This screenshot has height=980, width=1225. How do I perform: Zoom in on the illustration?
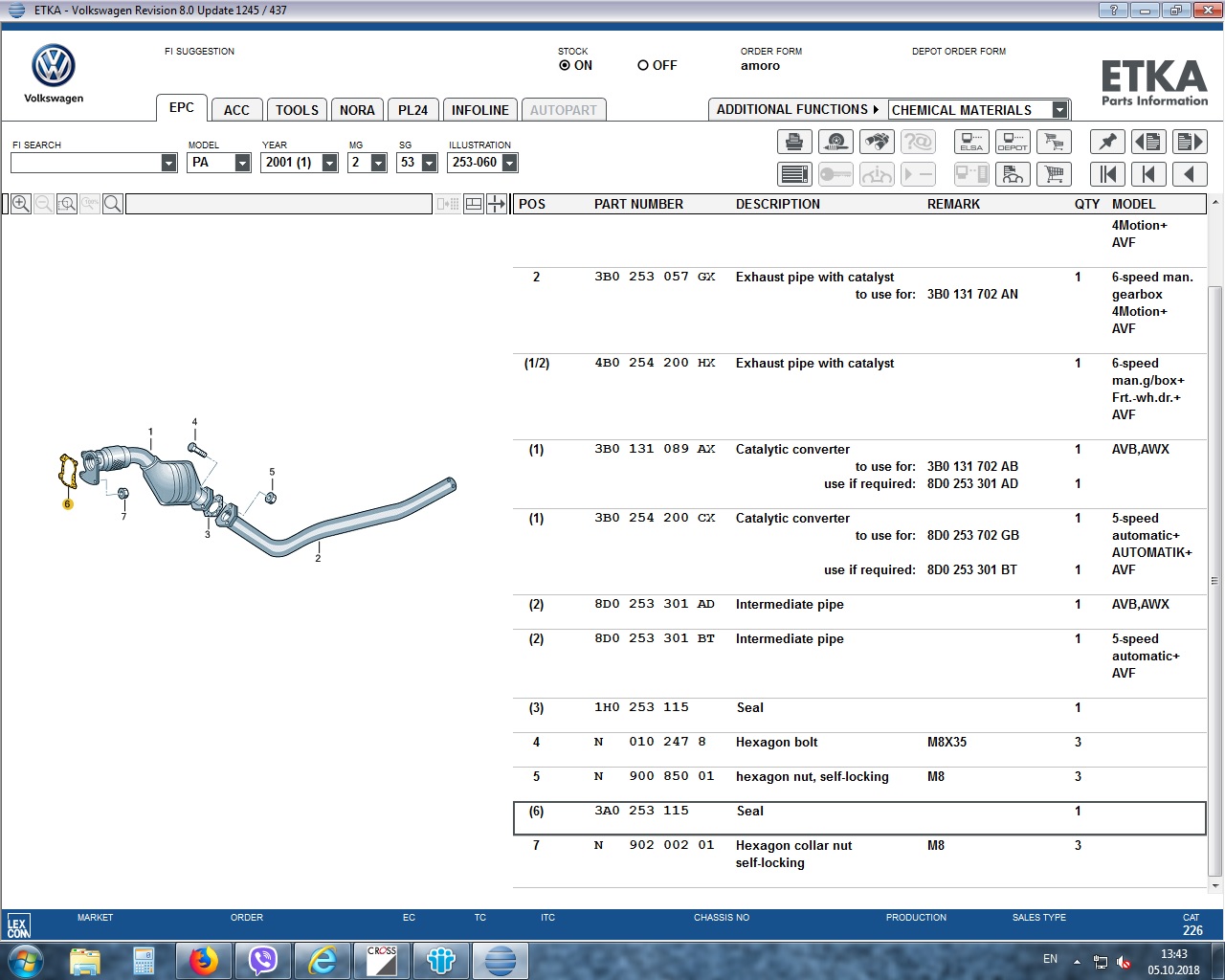pyautogui.click(x=21, y=204)
